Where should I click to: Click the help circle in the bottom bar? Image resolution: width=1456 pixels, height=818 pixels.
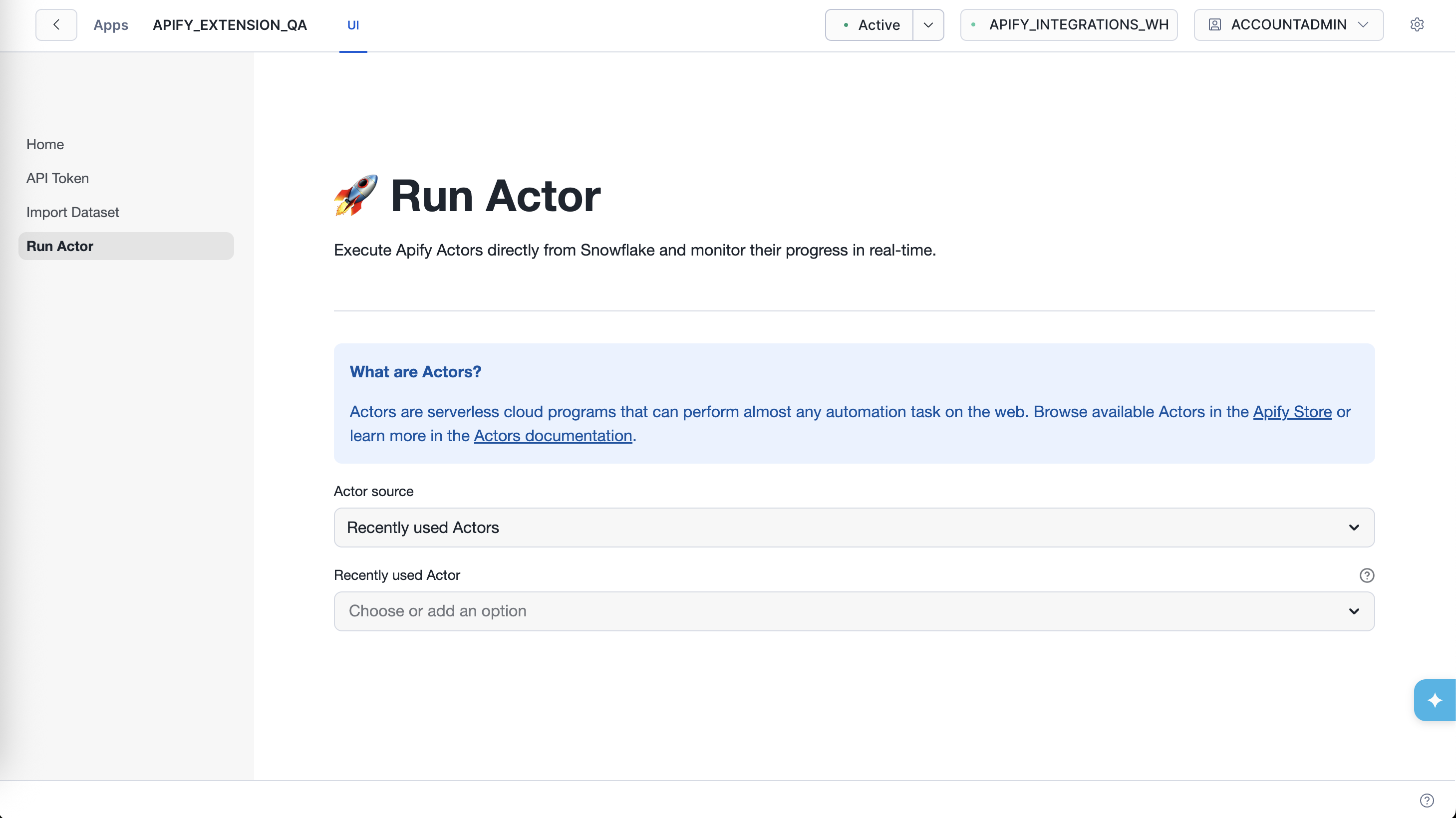tap(1427, 800)
